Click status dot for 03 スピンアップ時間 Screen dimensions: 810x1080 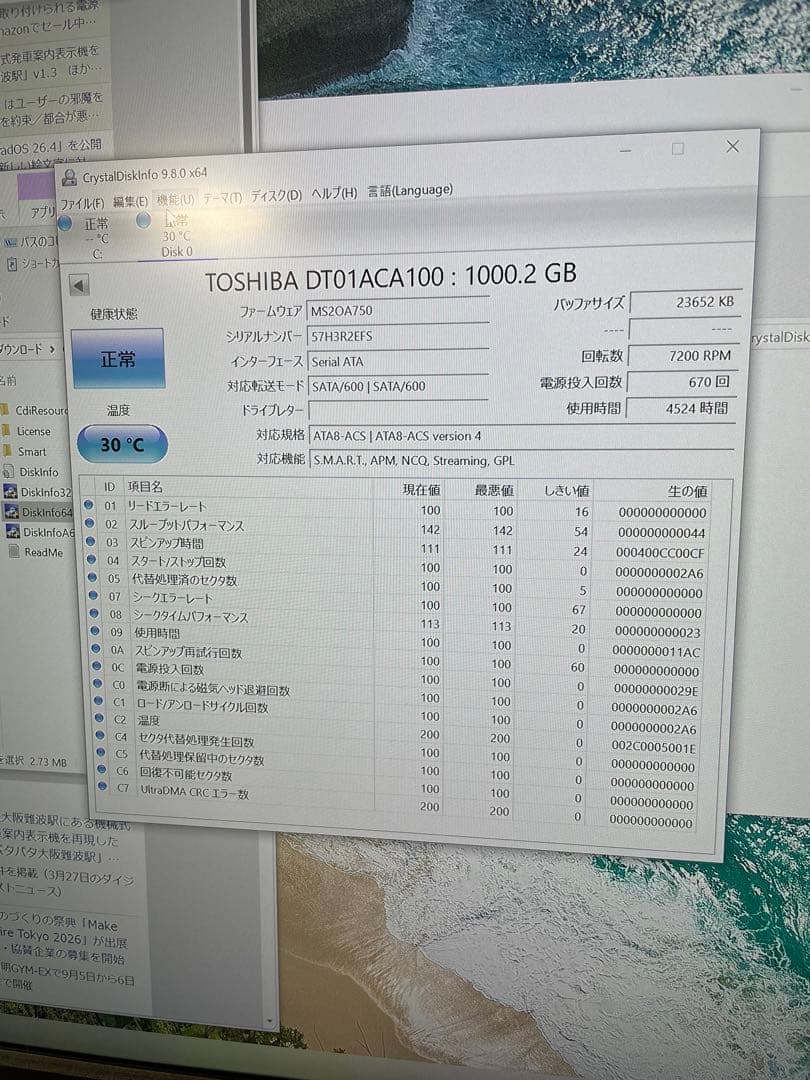(90, 541)
